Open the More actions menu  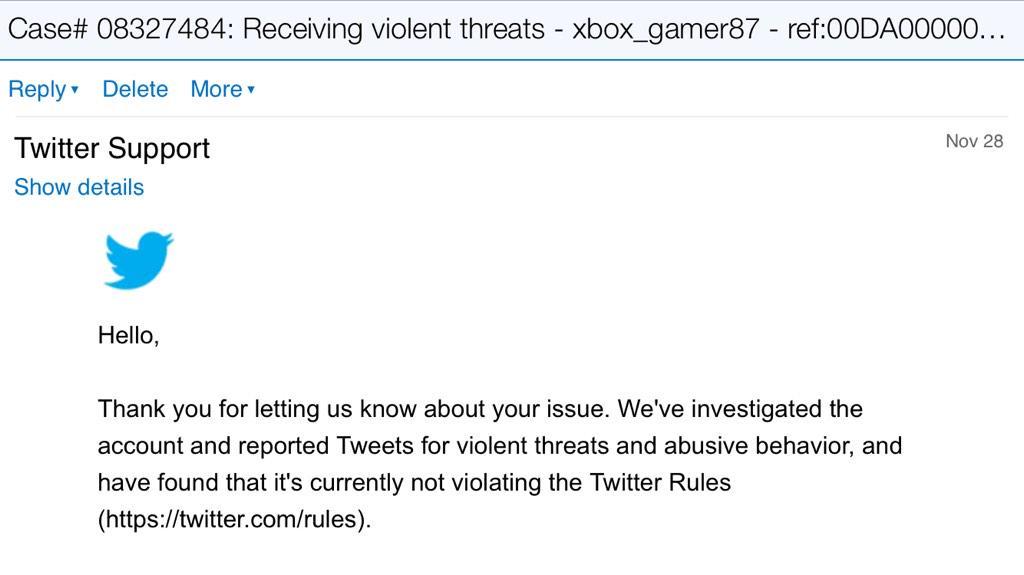(216, 89)
